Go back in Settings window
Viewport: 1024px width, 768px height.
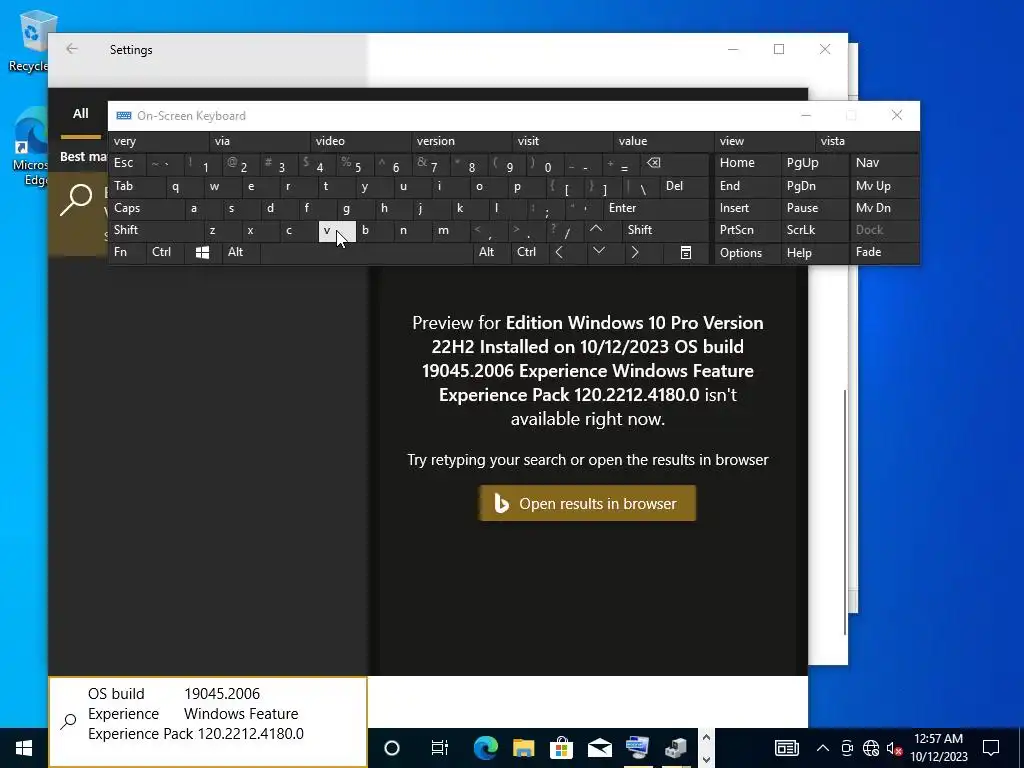[x=72, y=49]
